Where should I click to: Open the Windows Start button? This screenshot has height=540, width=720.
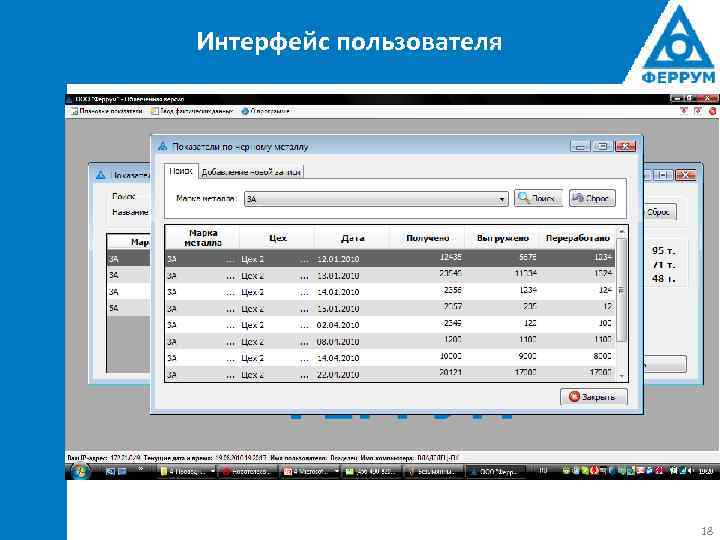[x=81, y=471]
